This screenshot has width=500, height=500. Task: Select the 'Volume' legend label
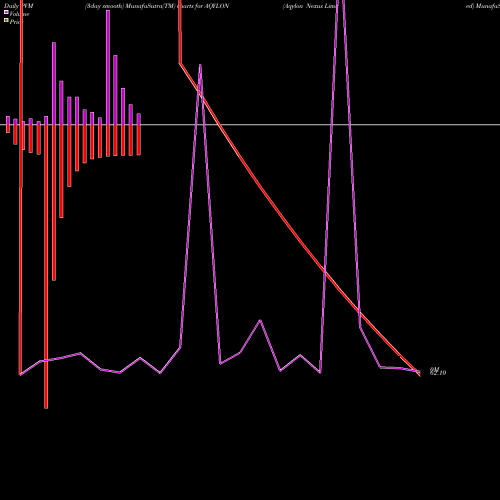coord(19,14)
